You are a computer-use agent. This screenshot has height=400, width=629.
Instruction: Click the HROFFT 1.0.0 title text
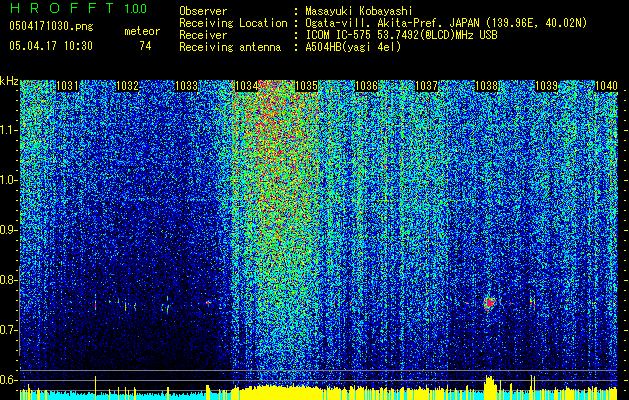pos(78,8)
